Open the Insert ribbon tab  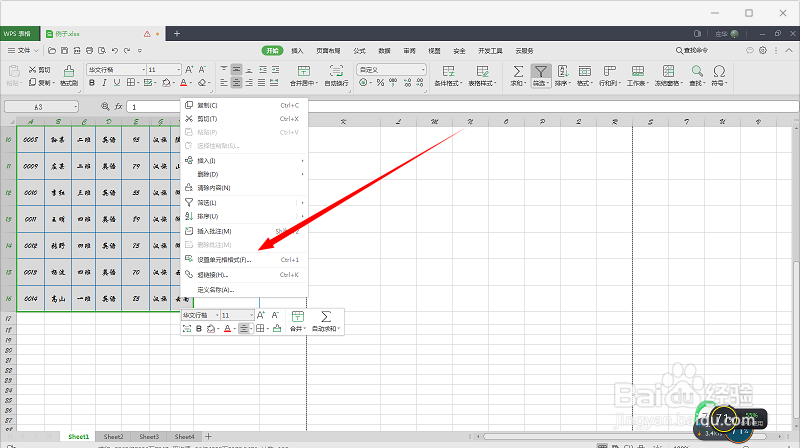297,51
